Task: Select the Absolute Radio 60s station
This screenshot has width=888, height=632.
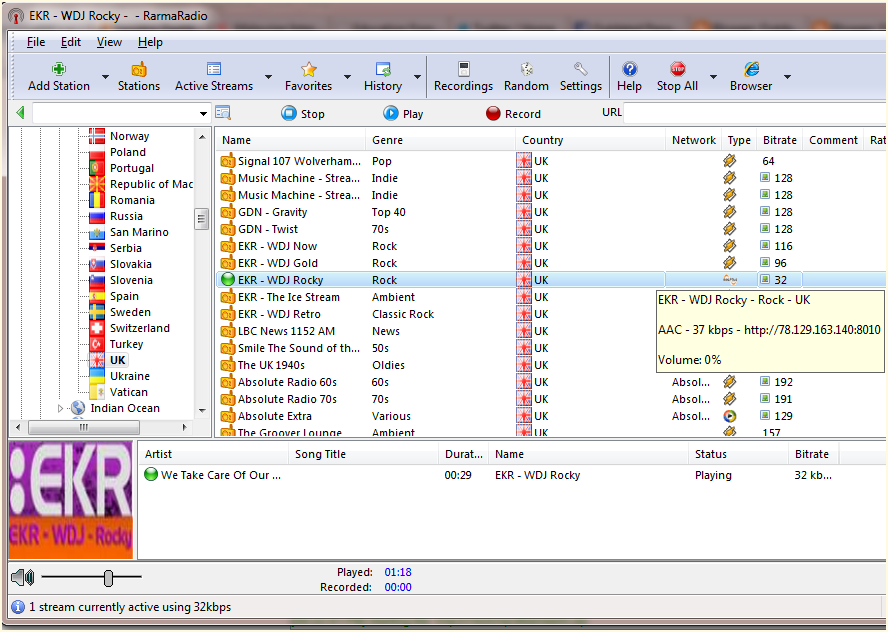Action: click(287, 382)
